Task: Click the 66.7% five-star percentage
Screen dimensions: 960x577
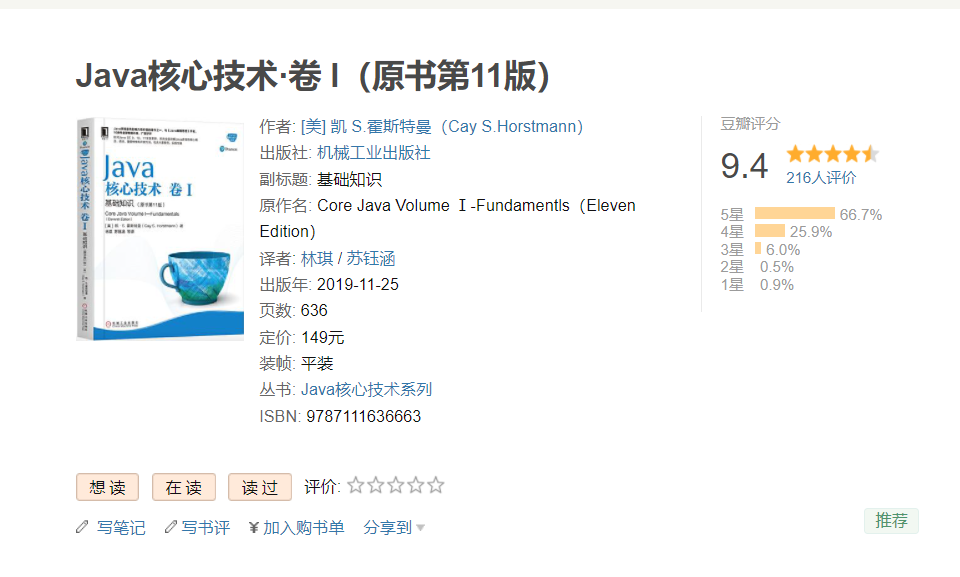Action: point(861,214)
